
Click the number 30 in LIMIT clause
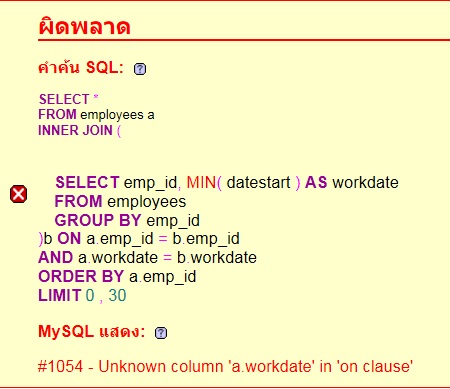117,295
